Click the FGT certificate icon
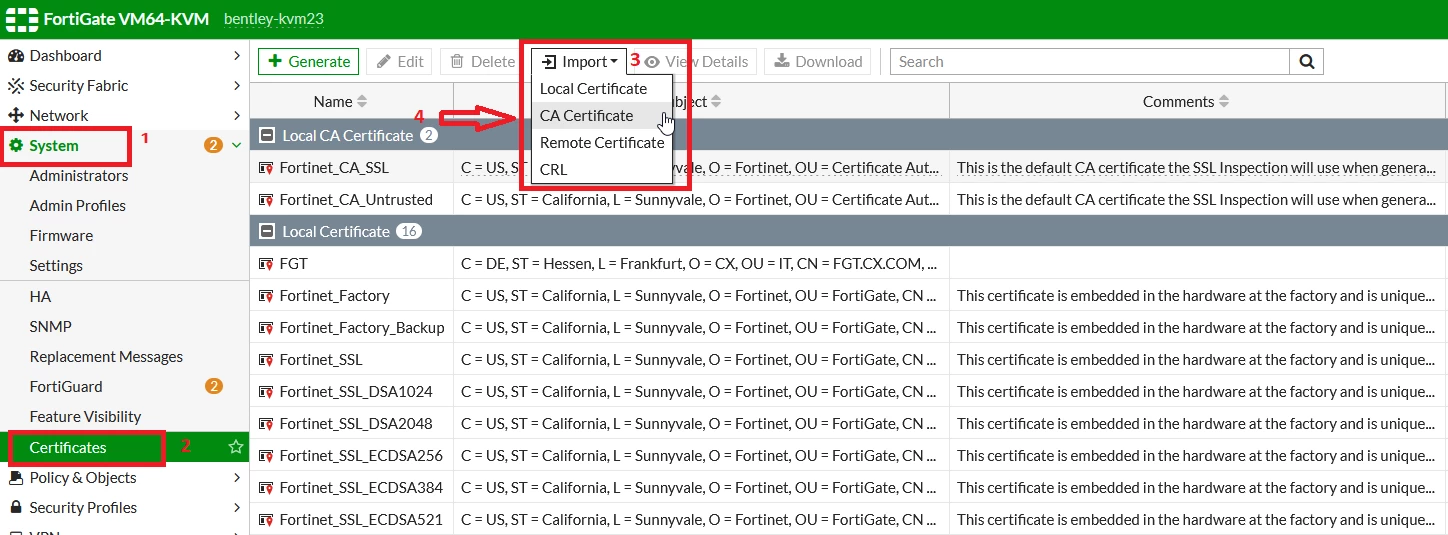This screenshot has height=535, width=1448. [x=266, y=264]
